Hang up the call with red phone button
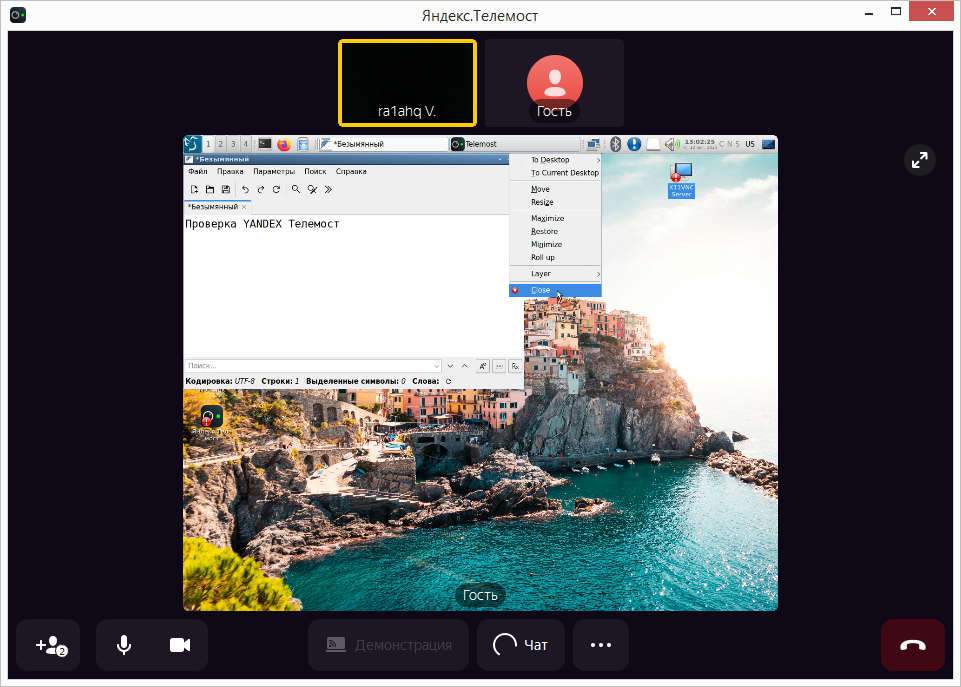Image resolution: width=961 pixels, height=687 pixels. tap(913, 645)
